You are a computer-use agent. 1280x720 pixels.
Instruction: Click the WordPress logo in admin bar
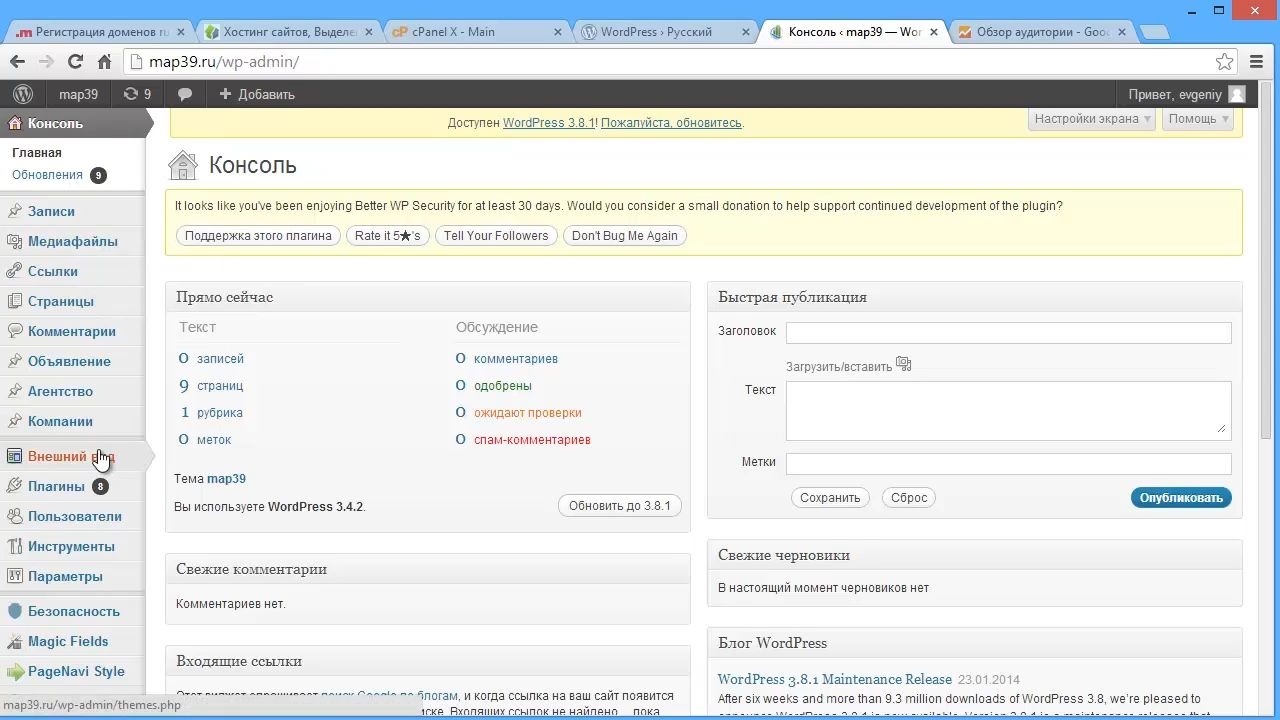click(23, 94)
